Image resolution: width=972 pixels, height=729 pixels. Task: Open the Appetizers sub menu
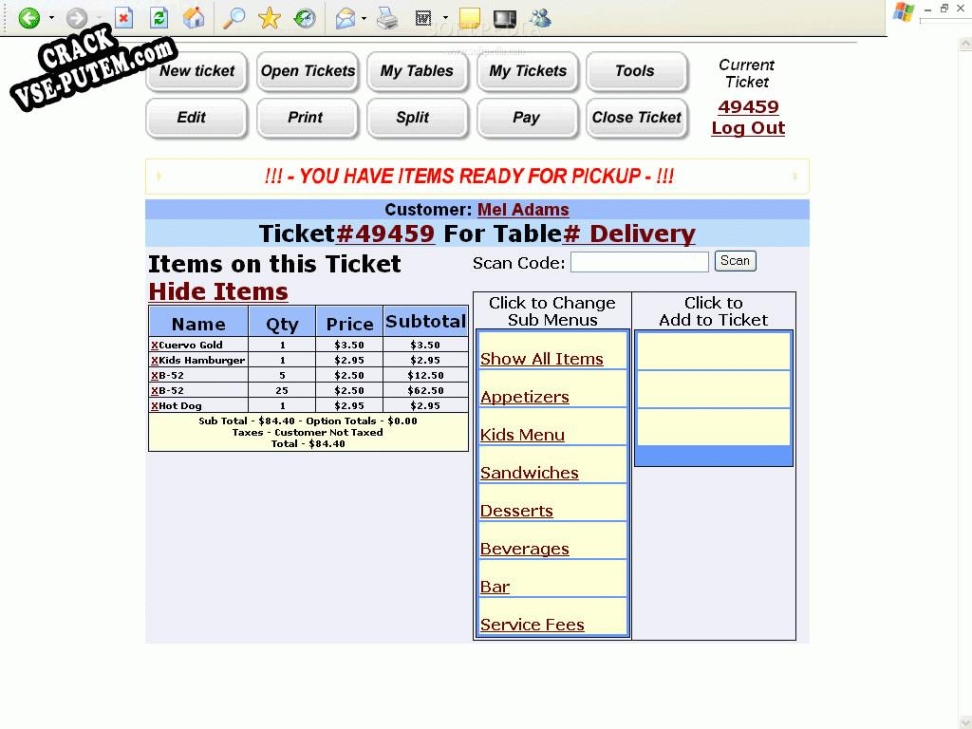[x=524, y=397]
